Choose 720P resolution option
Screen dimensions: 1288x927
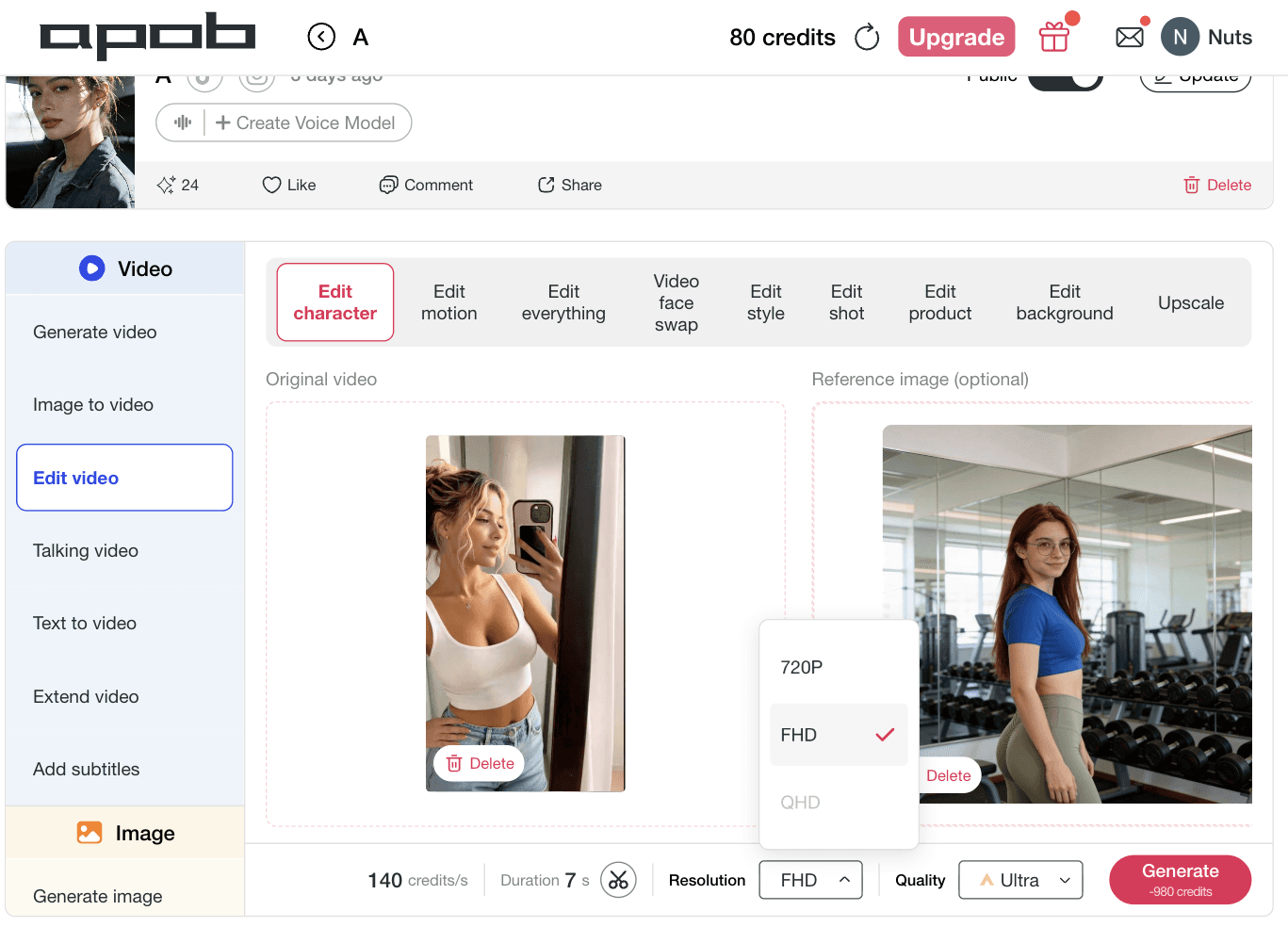coord(839,667)
